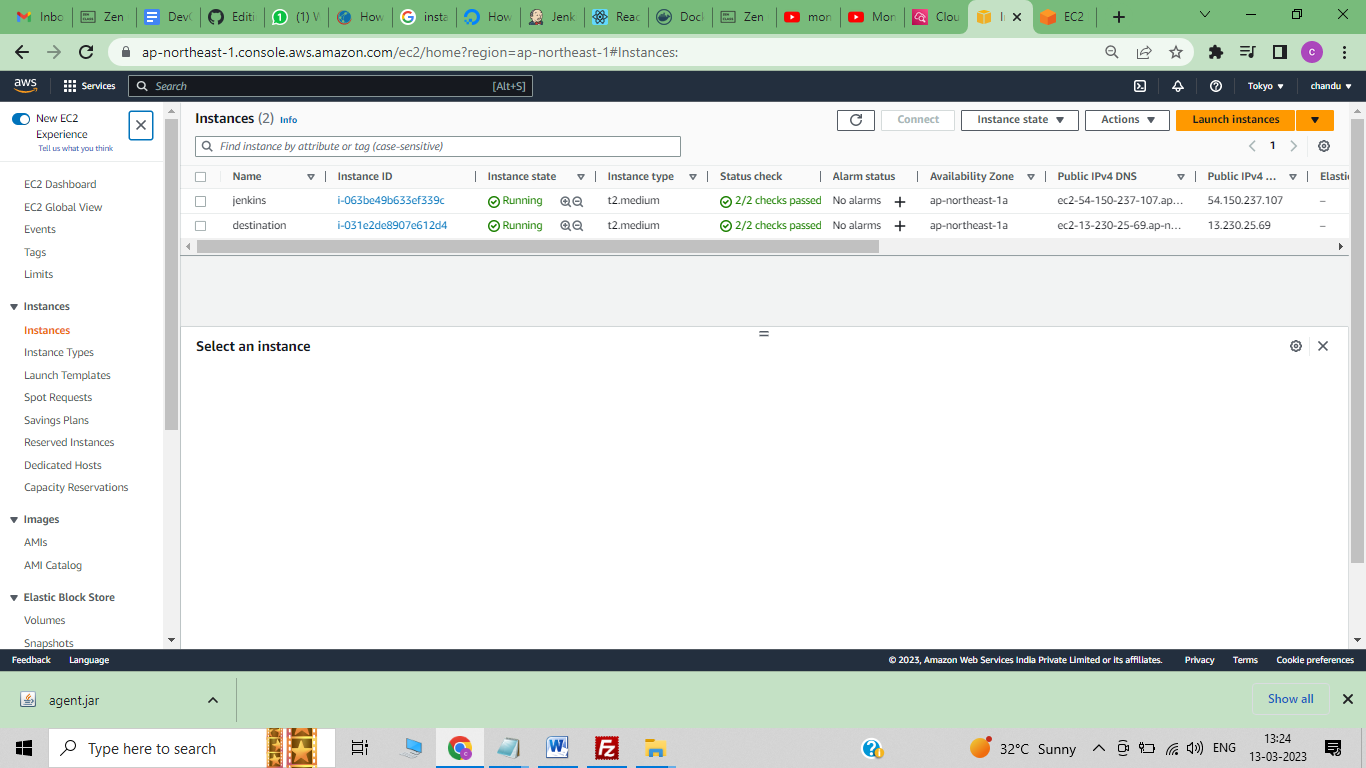Click the AWS home logo

pos(24,85)
